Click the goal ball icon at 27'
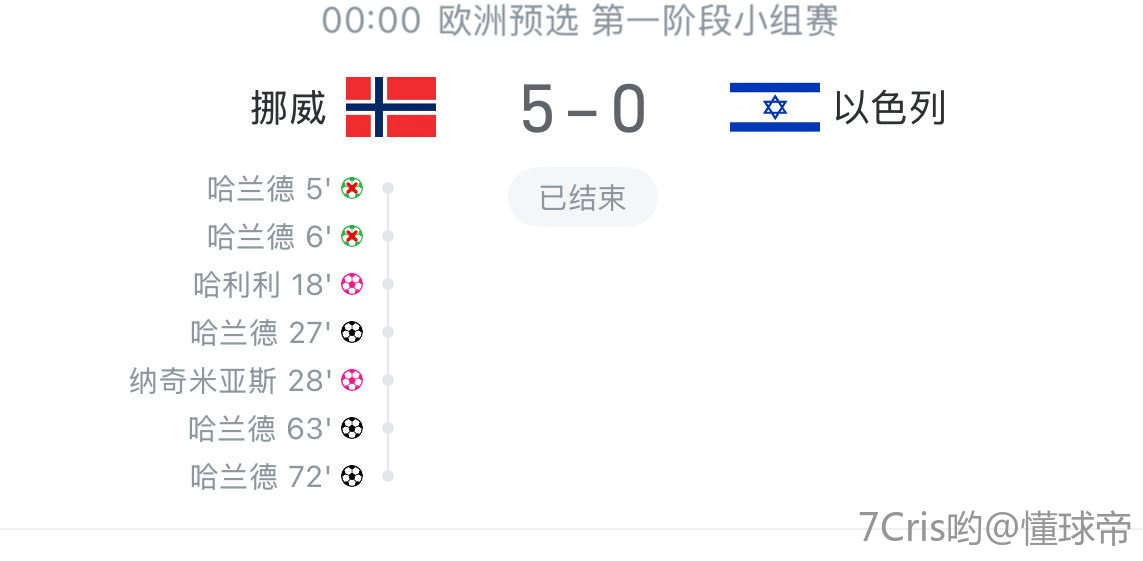 351,332
